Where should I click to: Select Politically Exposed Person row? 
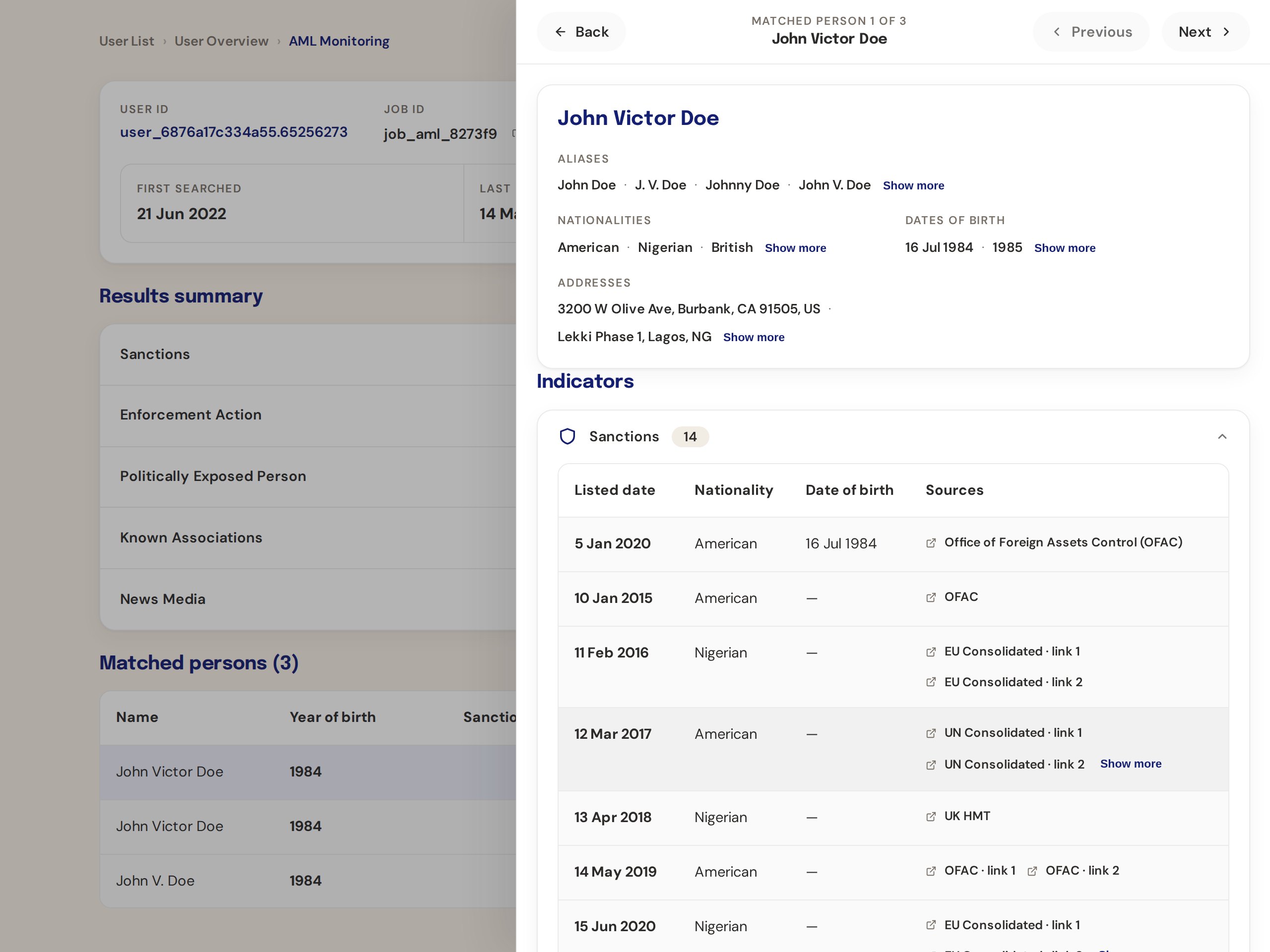click(308, 477)
